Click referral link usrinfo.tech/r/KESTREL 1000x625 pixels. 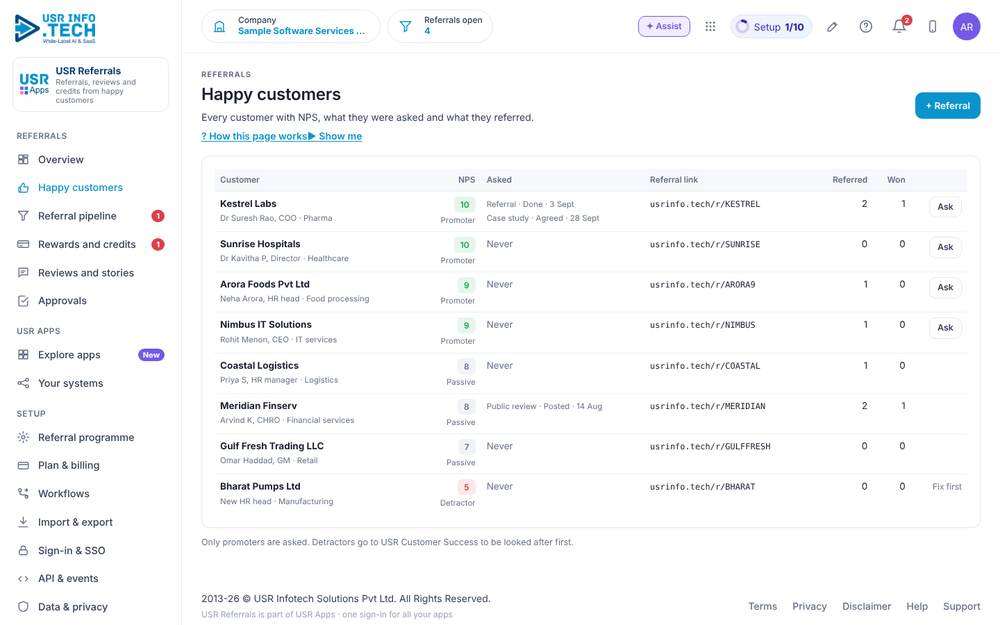click(x=705, y=204)
